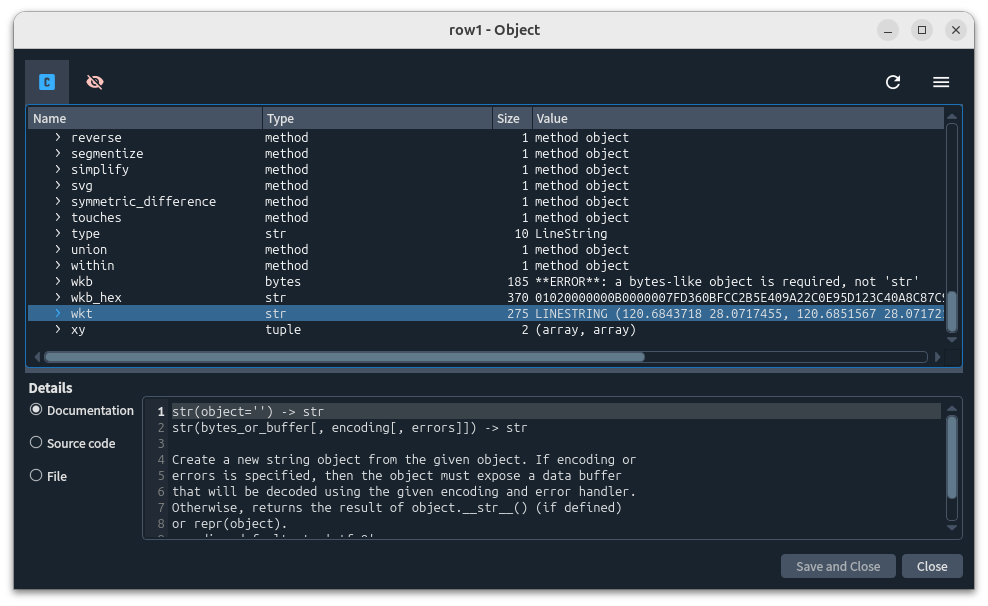This screenshot has height=606, width=988.
Task: Expand the wkt attribute row
Action: point(58,313)
